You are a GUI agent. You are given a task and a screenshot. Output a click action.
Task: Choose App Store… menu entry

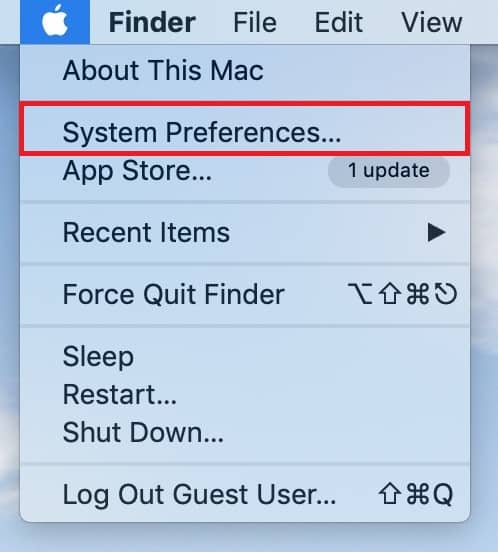(245, 171)
